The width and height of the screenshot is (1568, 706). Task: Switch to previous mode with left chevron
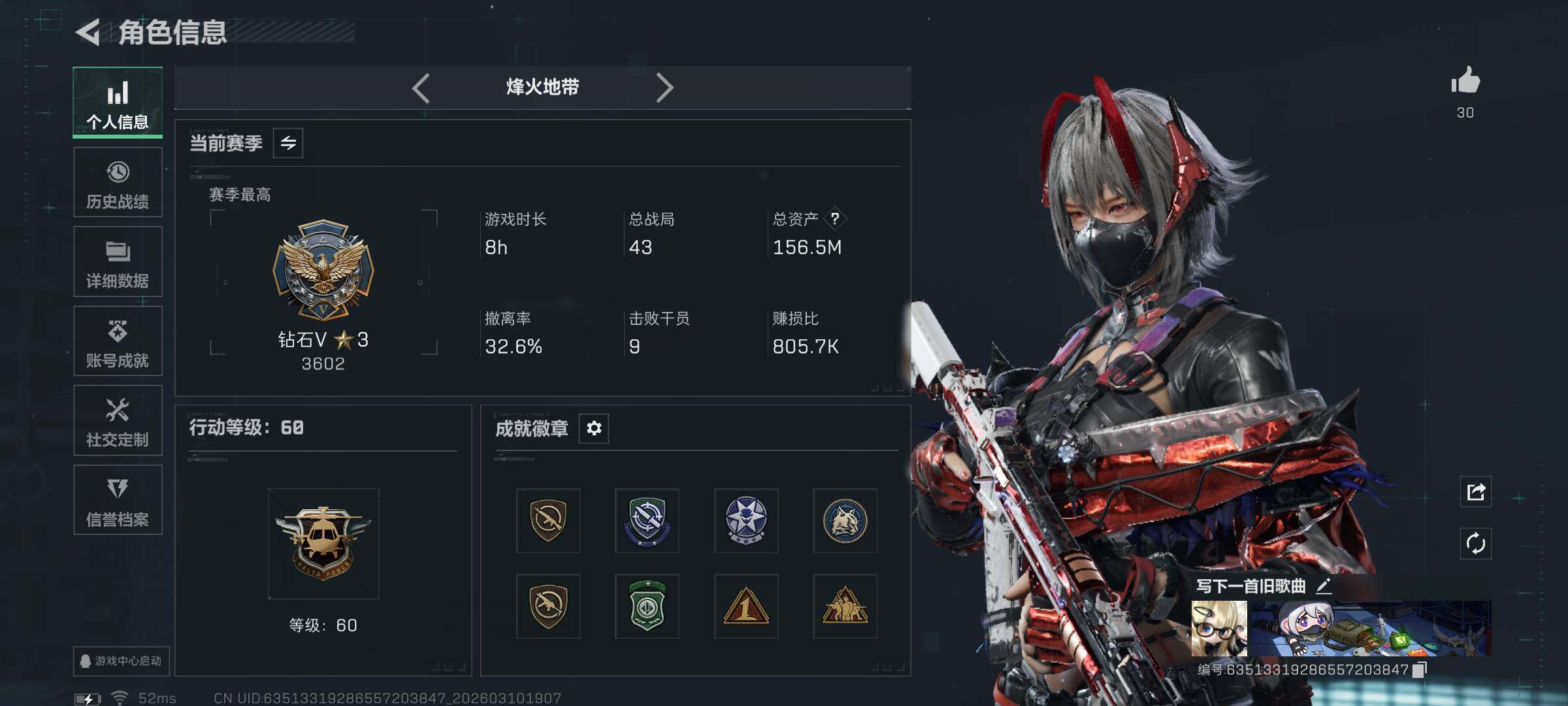421,88
